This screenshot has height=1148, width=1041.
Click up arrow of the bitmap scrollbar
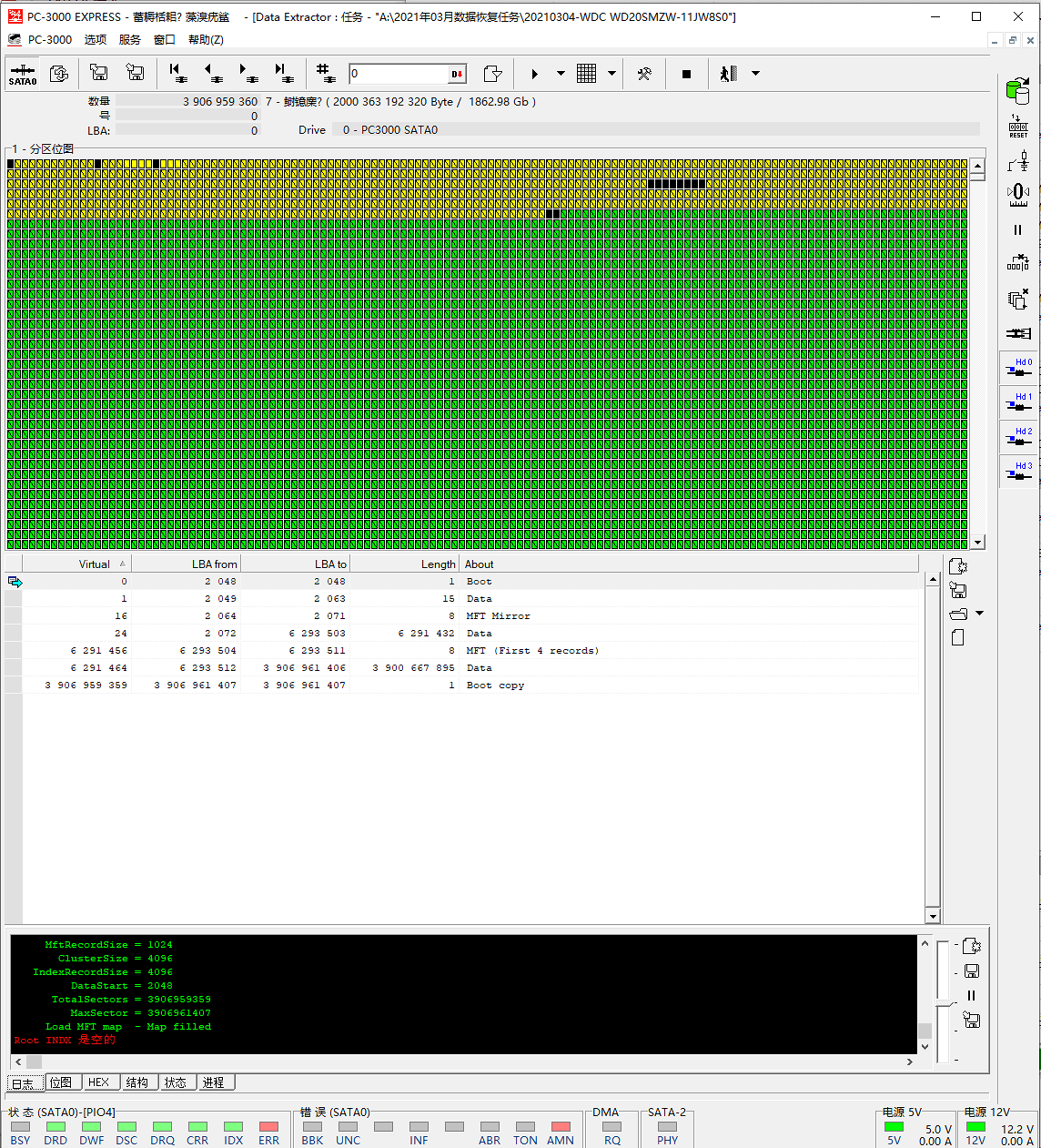coord(978,166)
